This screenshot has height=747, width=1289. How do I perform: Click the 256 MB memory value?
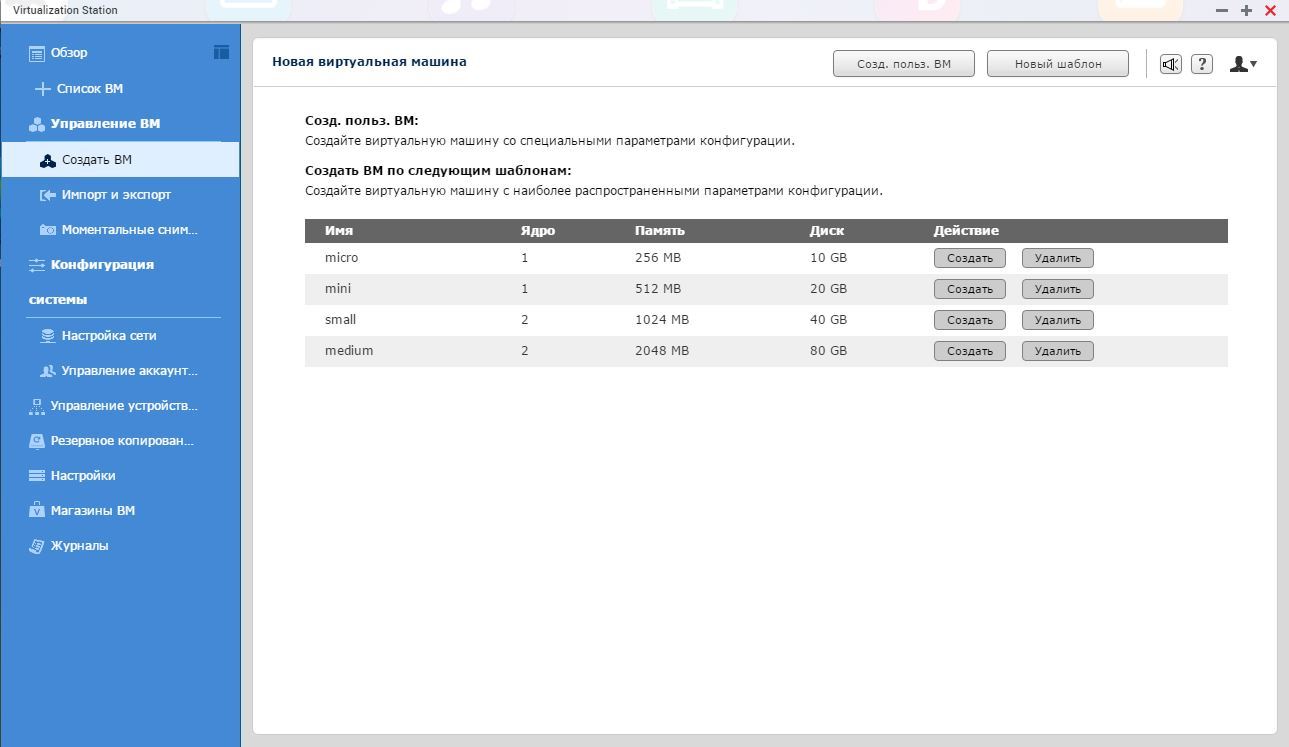point(658,258)
